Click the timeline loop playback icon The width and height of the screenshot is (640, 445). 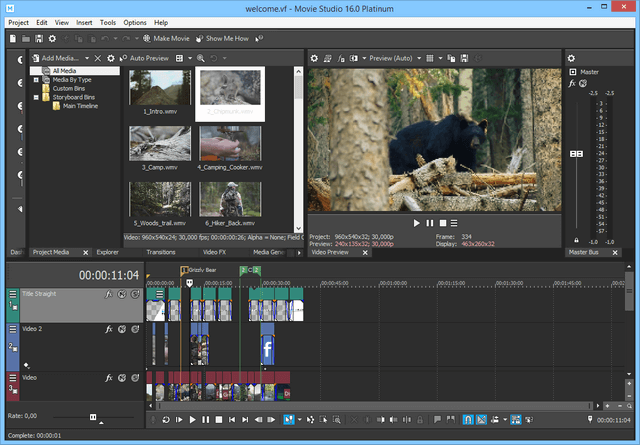(165, 420)
